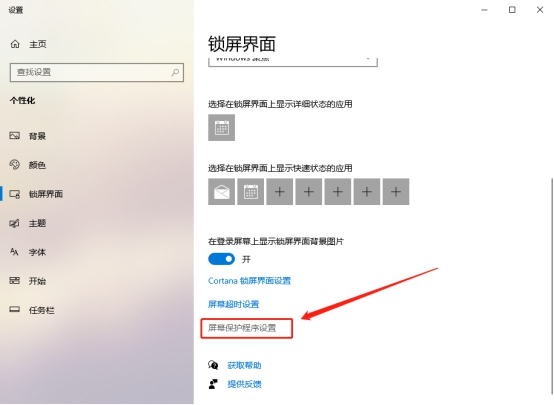Open Cortana 锁屏界面设置 link
Image resolution: width=554 pixels, height=405 pixels.
[249, 281]
